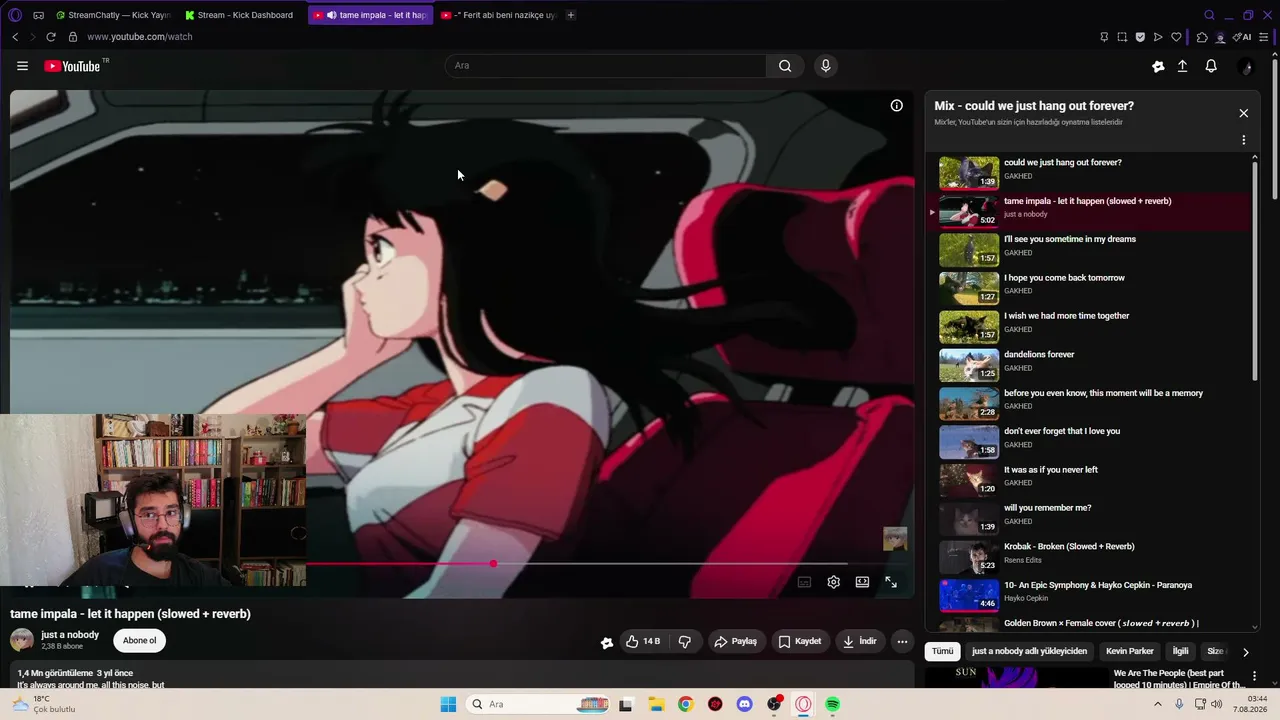Enter fullscreen in the video player
1280x720 pixels.
[x=891, y=582]
